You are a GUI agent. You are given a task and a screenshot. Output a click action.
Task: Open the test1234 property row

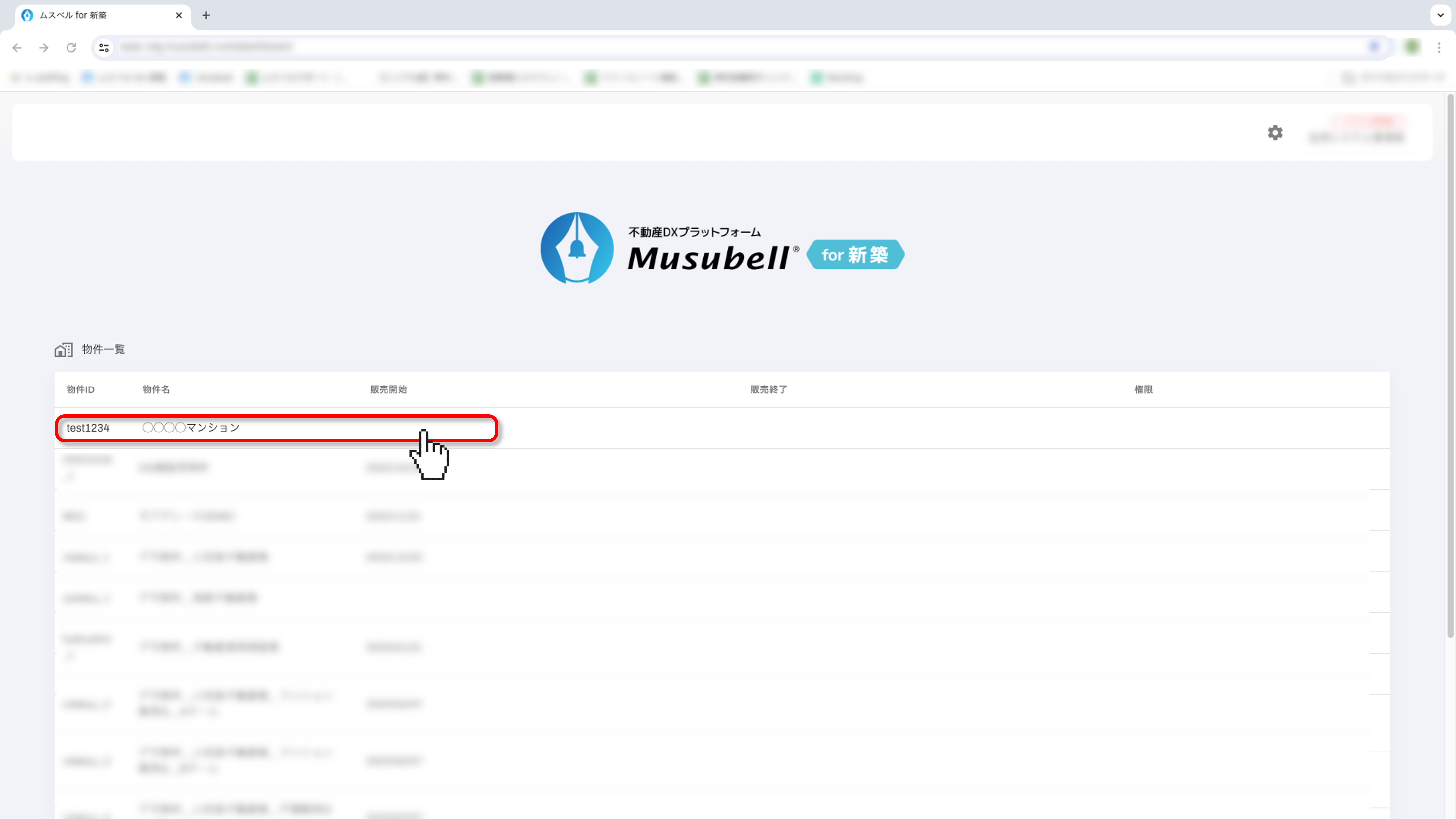(88, 428)
